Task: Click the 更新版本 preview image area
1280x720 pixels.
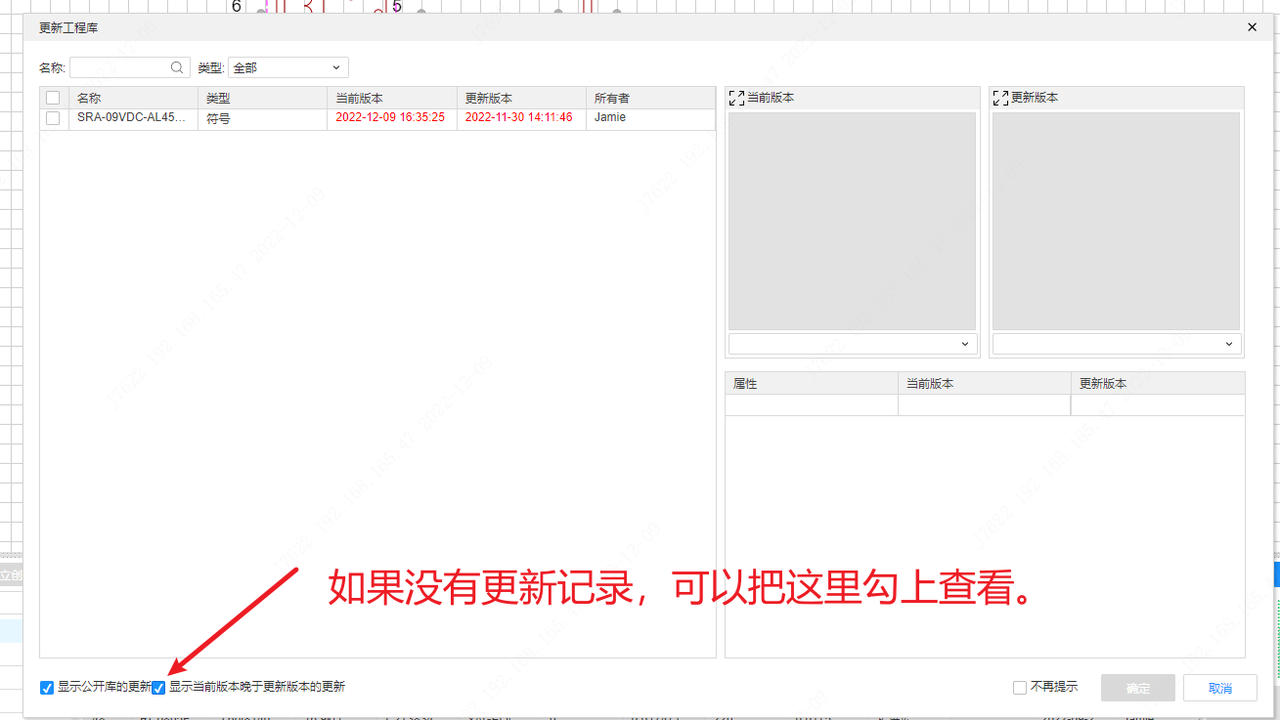Action: pos(1117,221)
